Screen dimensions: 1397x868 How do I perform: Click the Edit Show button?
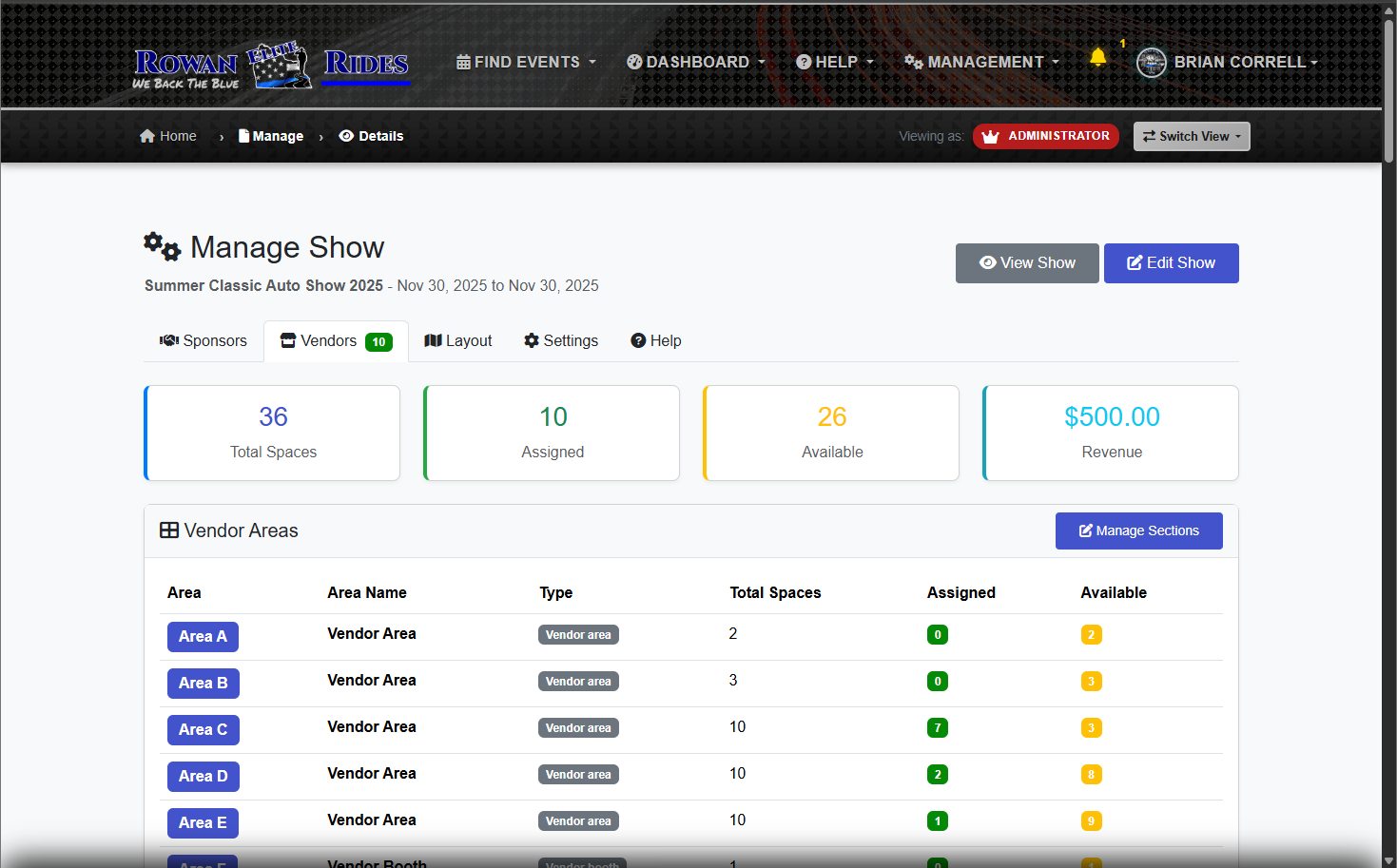[1171, 262]
